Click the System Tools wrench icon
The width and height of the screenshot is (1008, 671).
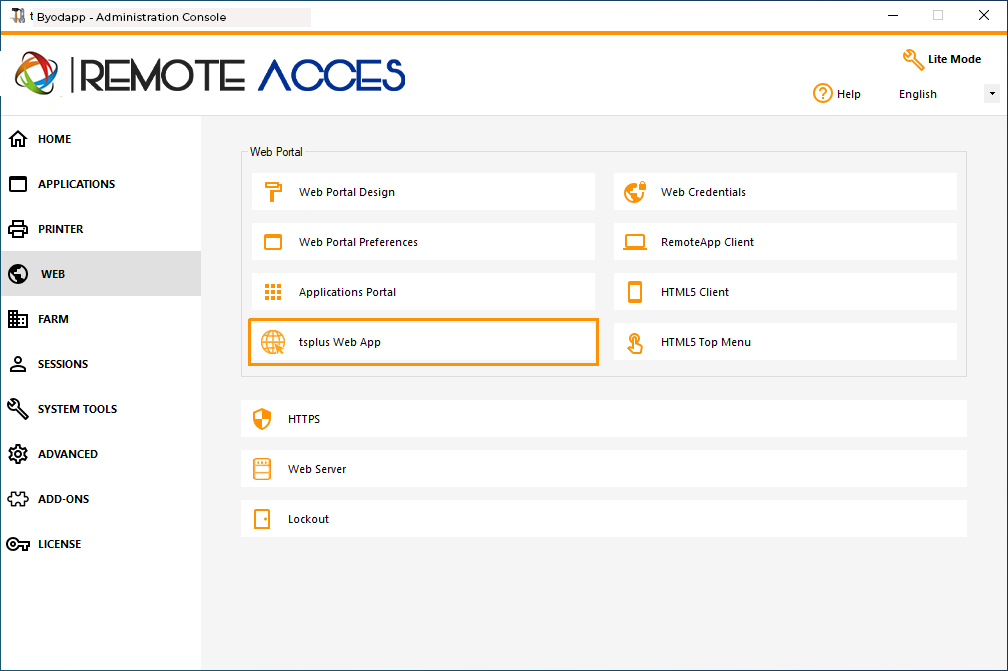(x=18, y=409)
